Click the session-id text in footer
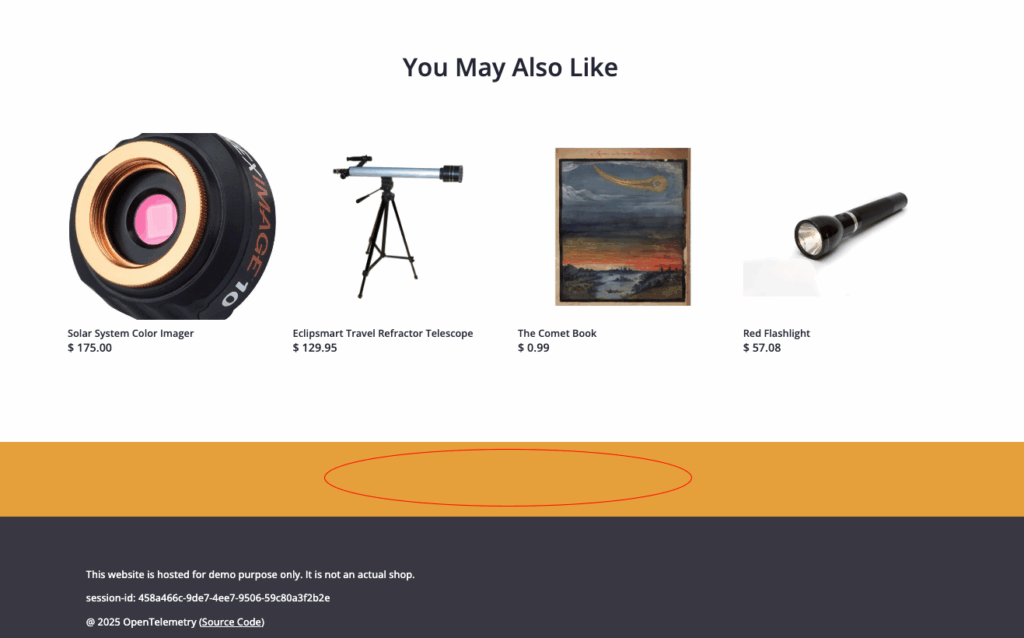This screenshot has width=1024, height=638. point(208,598)
